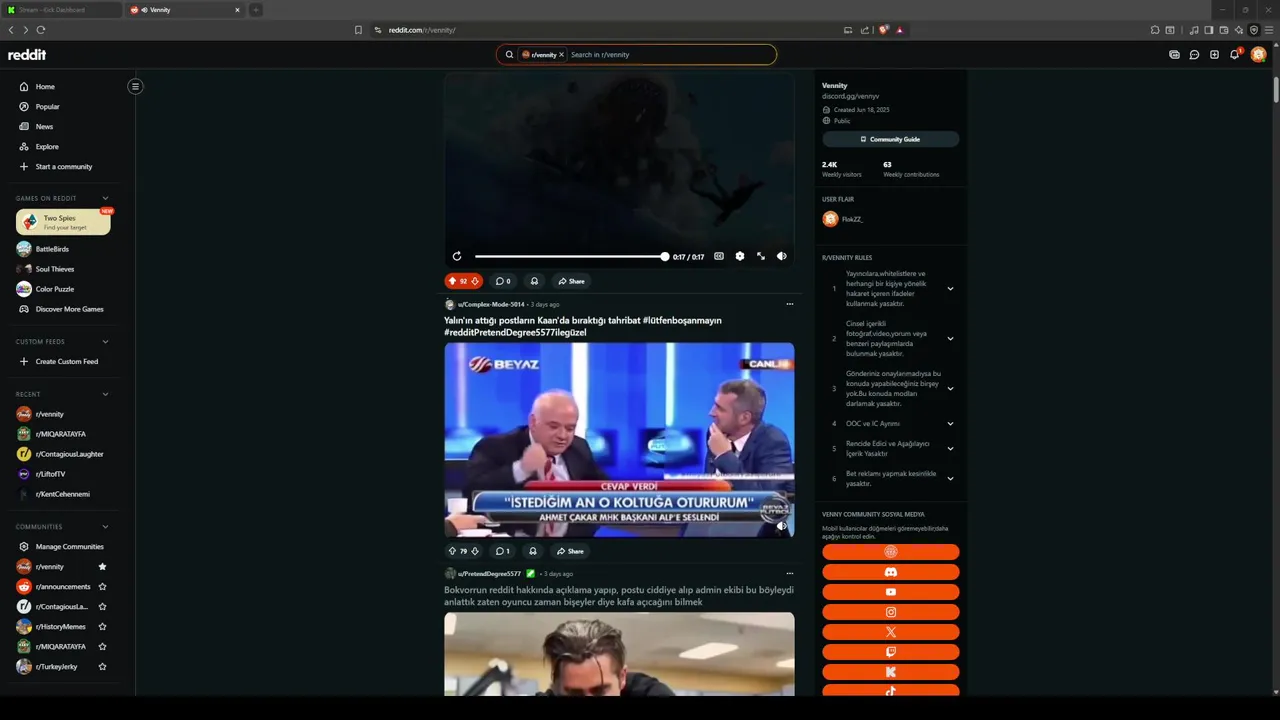
Task: Unfavorite r/vennity community star
Action: 102,566
